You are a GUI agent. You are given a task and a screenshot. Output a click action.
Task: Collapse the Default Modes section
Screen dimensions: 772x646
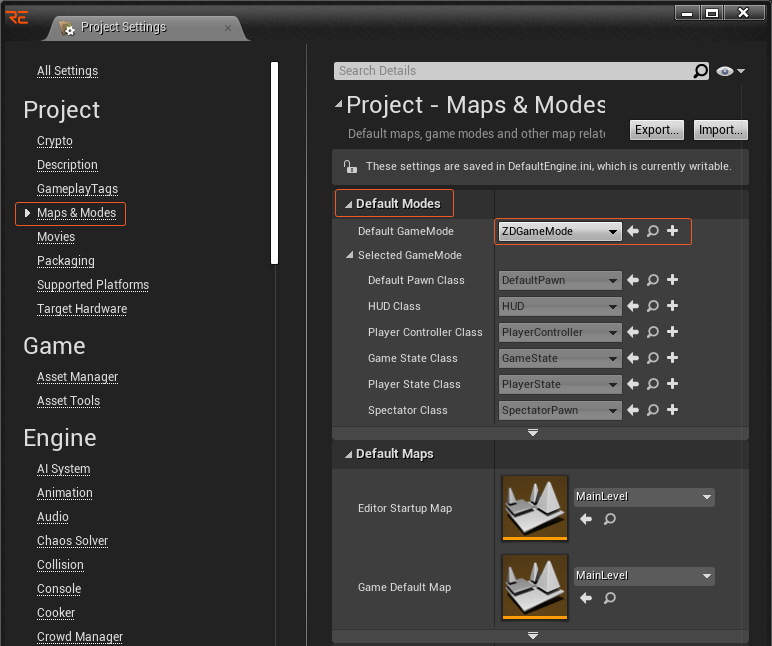[348, 204]
